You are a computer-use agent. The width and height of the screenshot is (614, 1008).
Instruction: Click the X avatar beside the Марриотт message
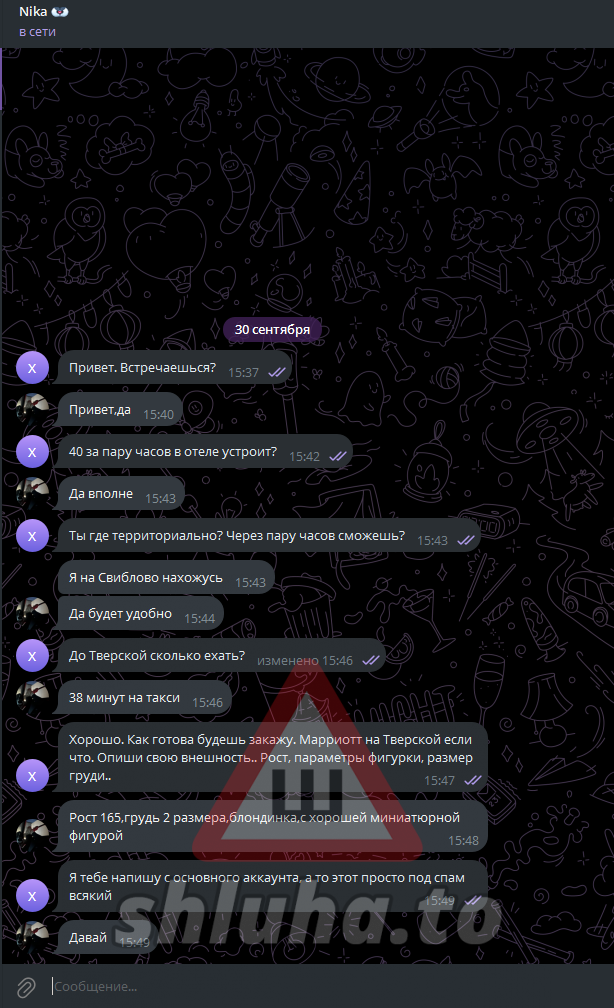pyautogui.click(x=32, y=777)
